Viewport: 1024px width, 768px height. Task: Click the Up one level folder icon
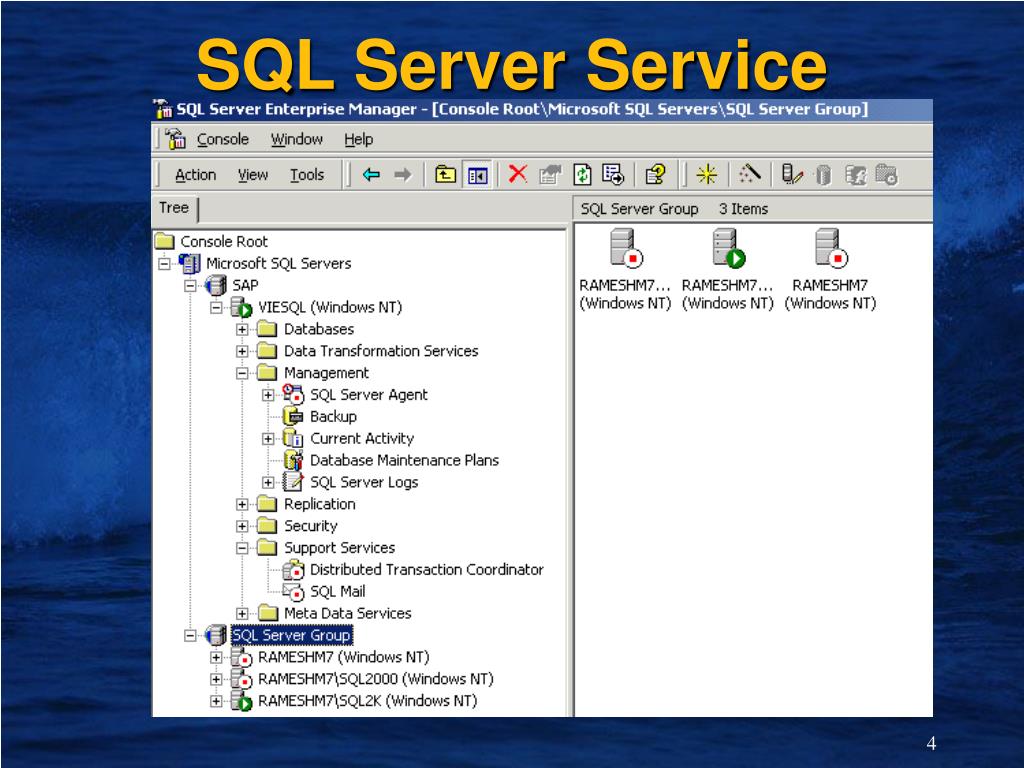coord(445,174)
